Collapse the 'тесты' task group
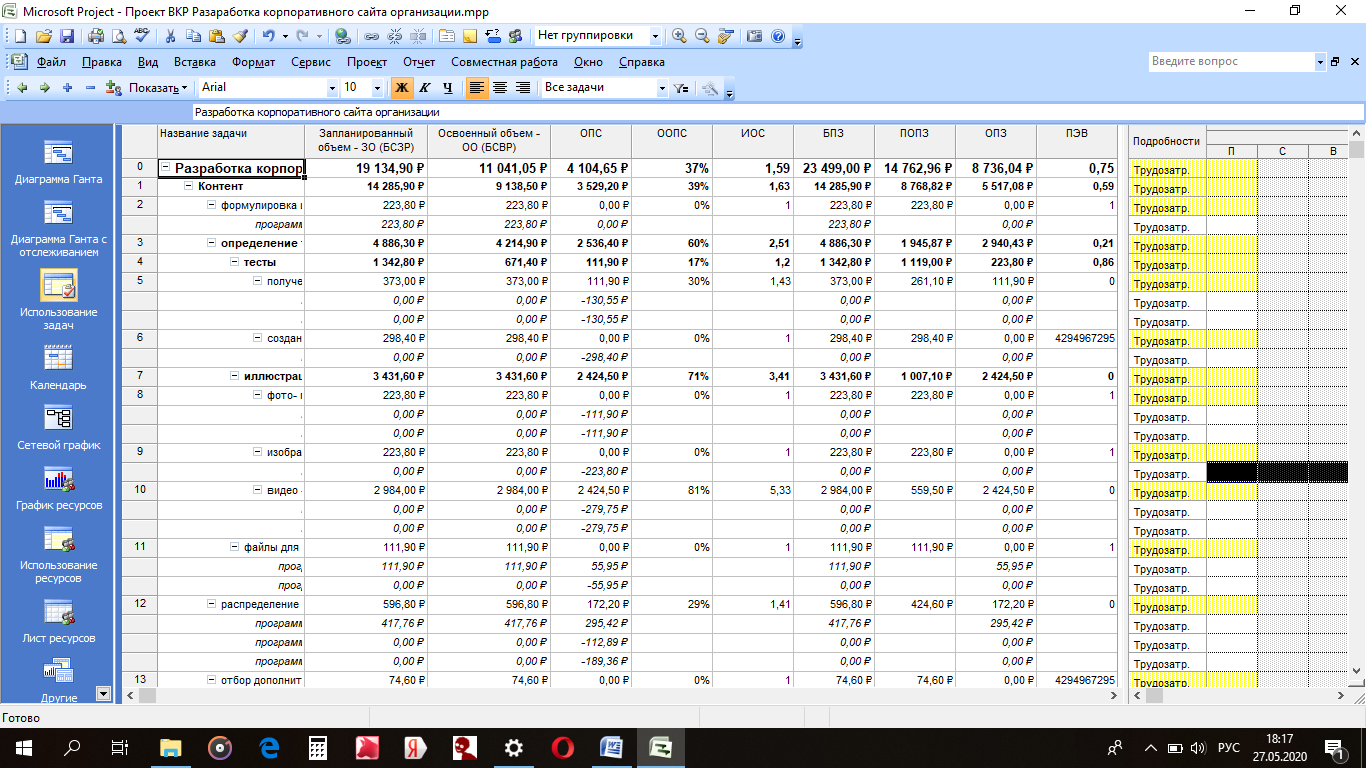 235,263
